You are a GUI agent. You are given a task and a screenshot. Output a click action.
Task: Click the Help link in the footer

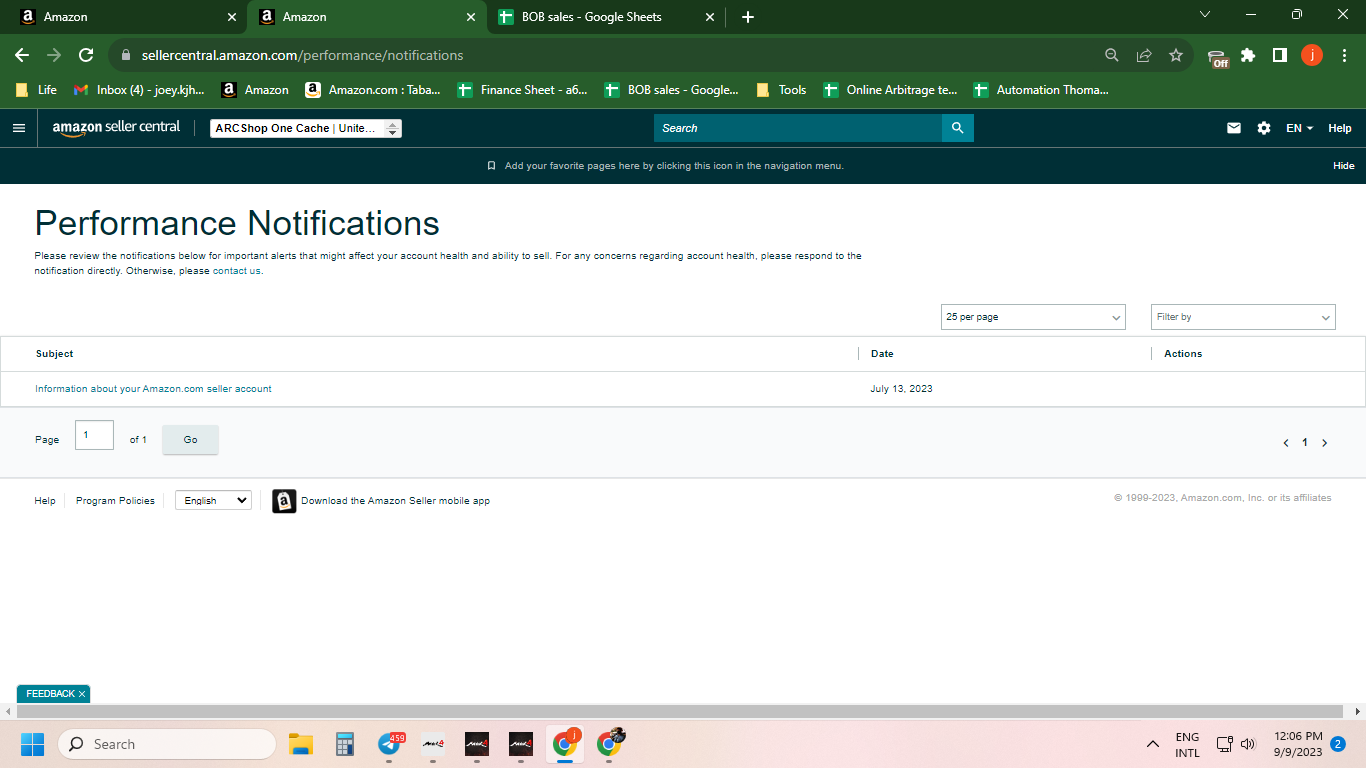point(45,501)
